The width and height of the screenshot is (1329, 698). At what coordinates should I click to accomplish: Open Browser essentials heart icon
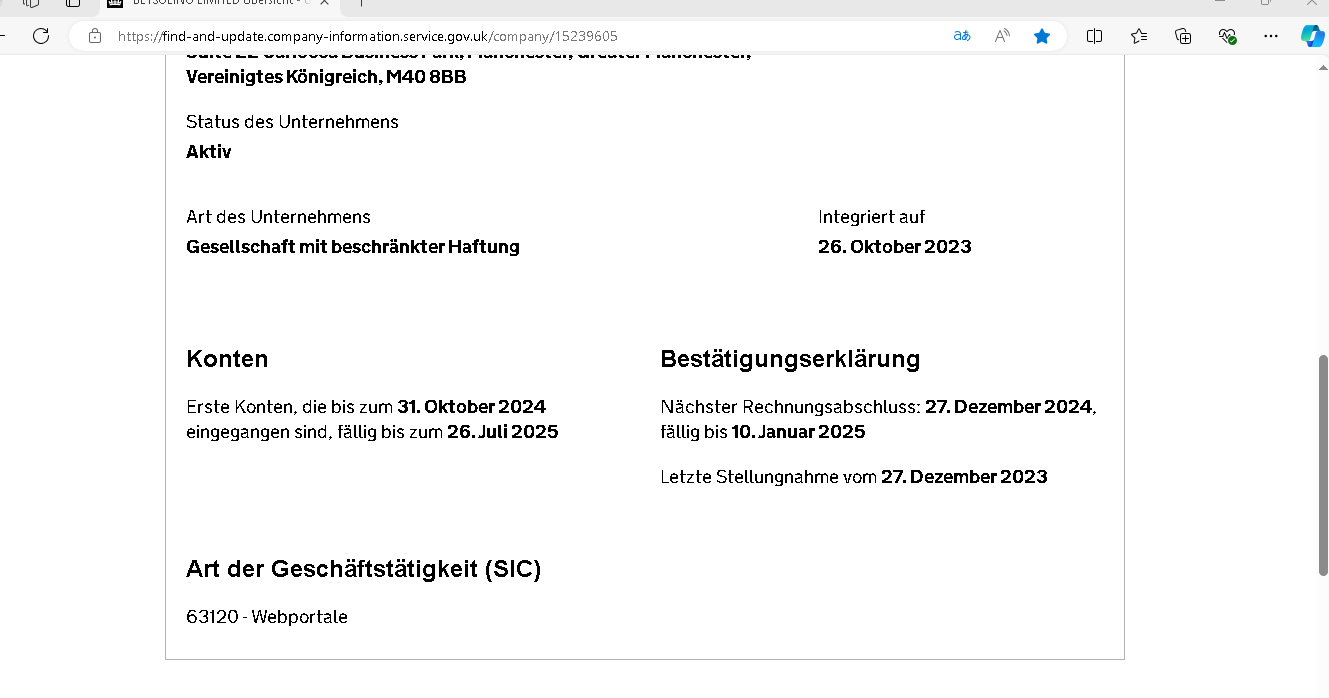click(1227, 36)
